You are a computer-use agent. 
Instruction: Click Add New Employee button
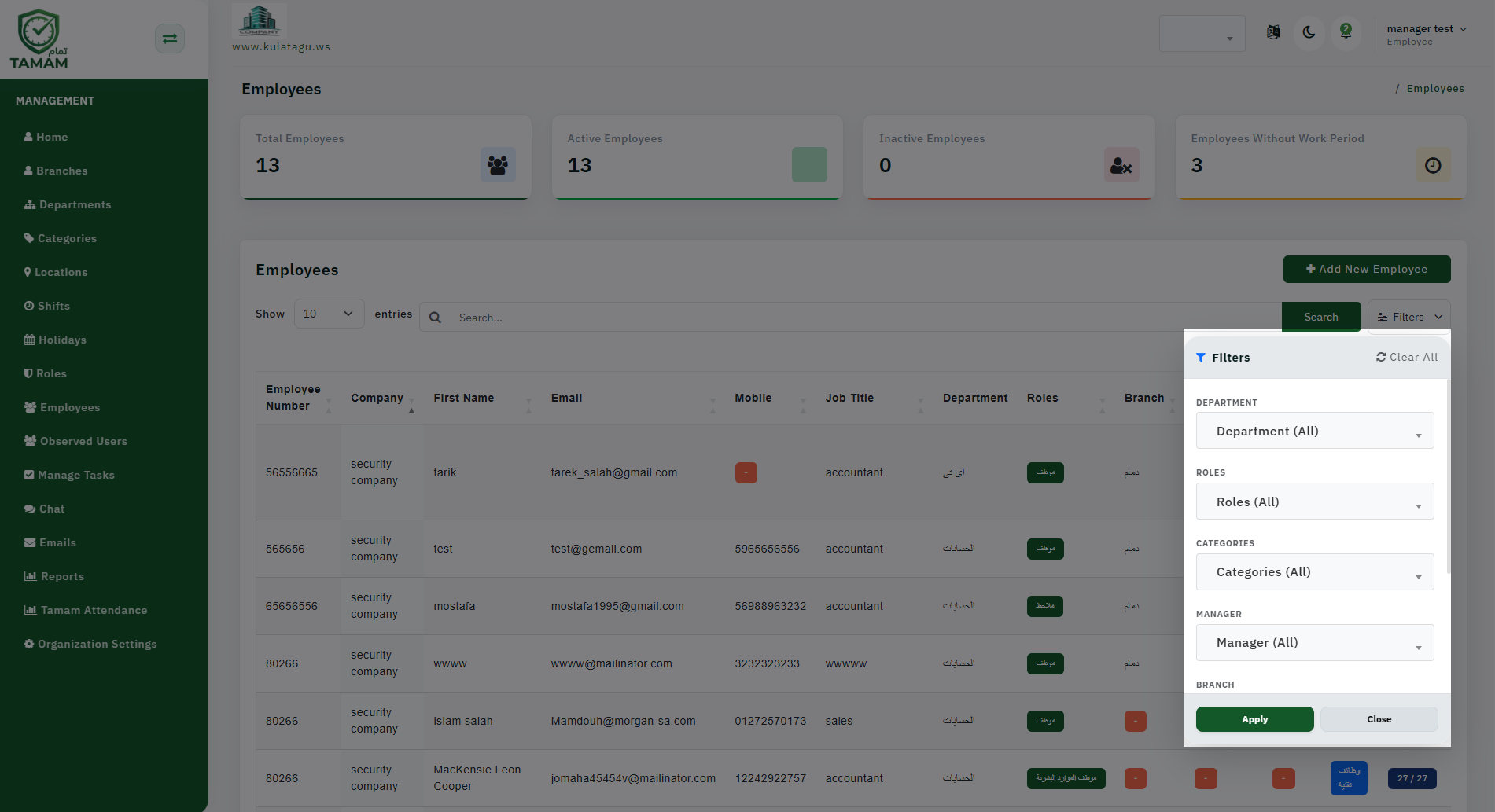pyautogui.click(x=1367, y=269)
